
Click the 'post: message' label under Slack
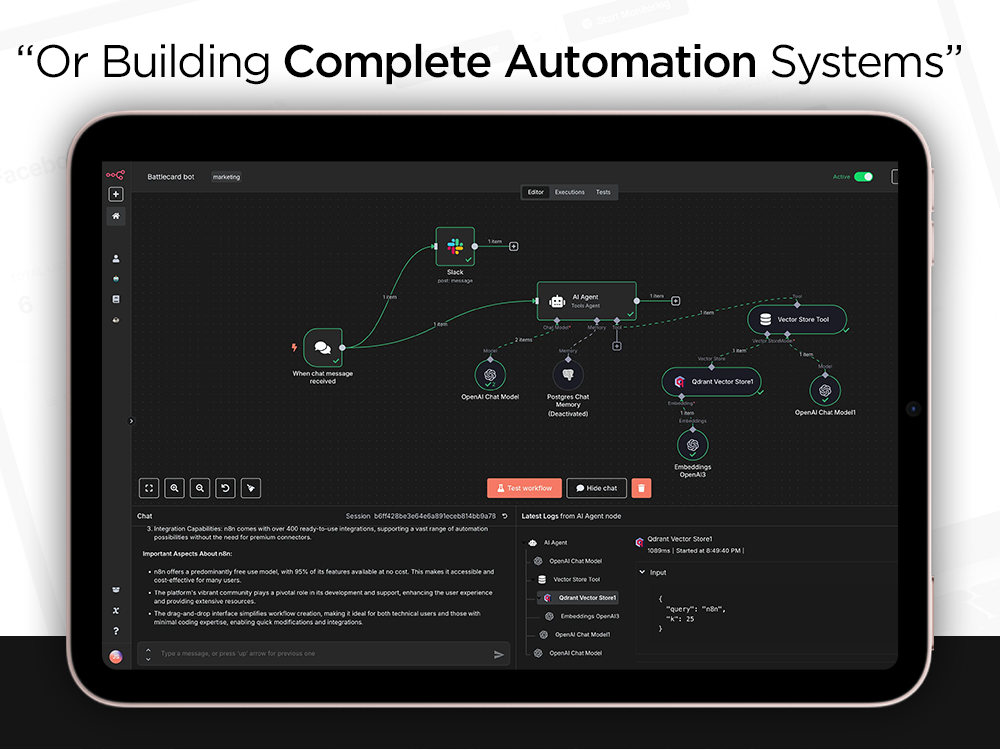[x=455, y=281]
